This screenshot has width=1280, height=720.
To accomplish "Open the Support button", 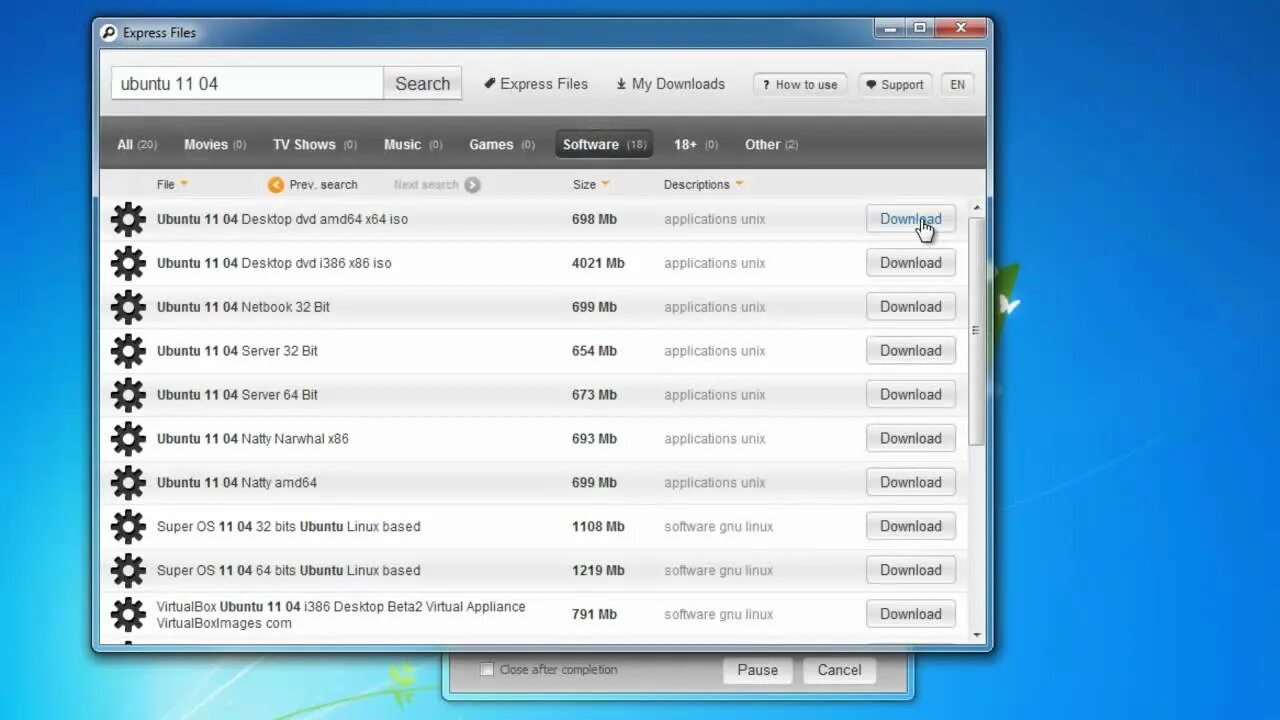I will coord(895,85).
